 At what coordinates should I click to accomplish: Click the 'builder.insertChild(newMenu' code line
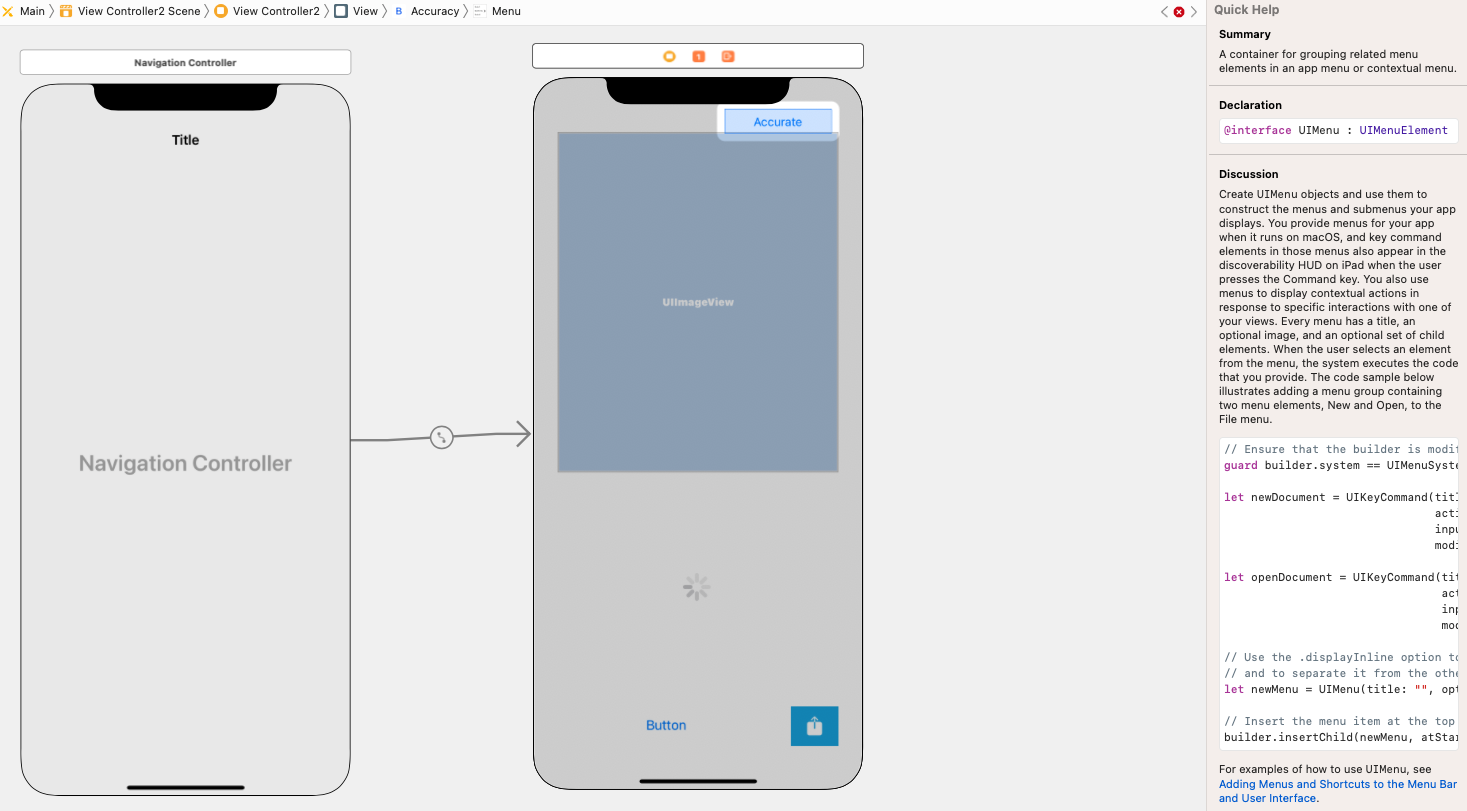coord(1341,737)
